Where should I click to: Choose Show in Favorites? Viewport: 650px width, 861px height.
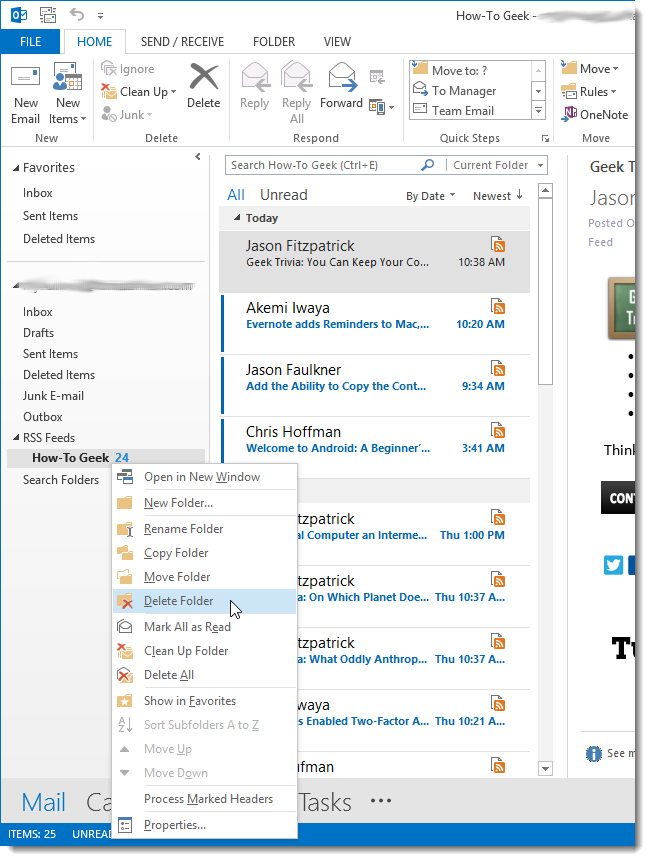tap(204, 701)
